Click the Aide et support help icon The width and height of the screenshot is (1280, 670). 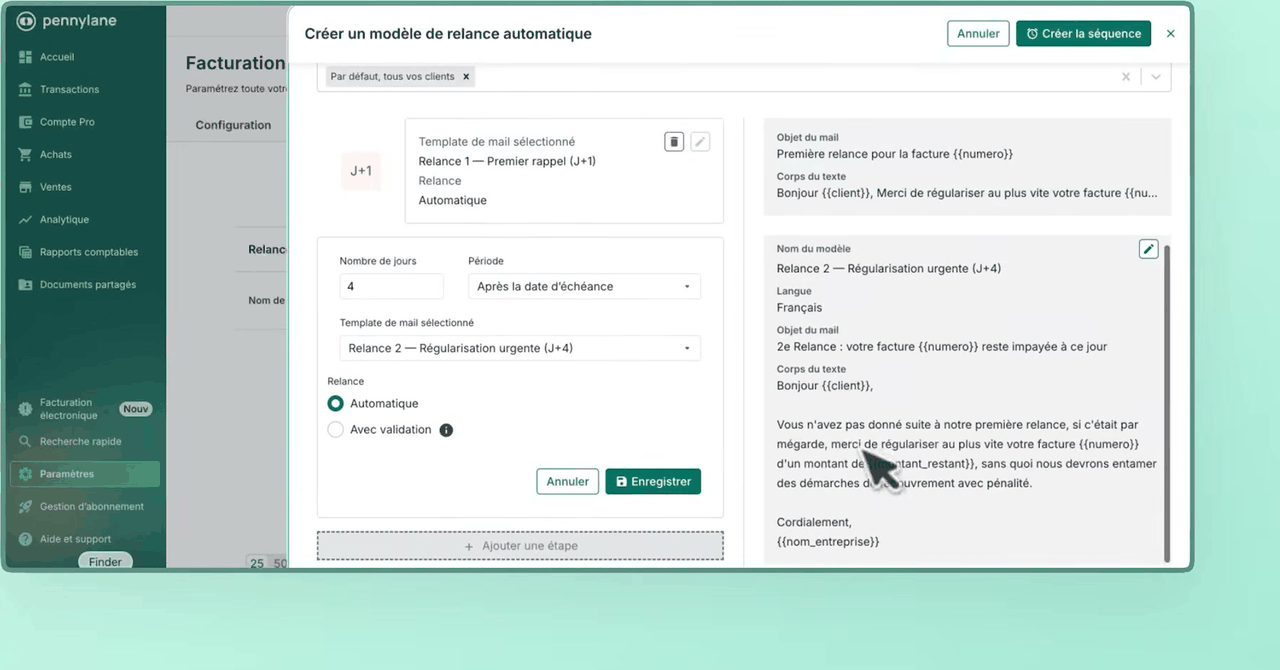[x=25, y=539]
